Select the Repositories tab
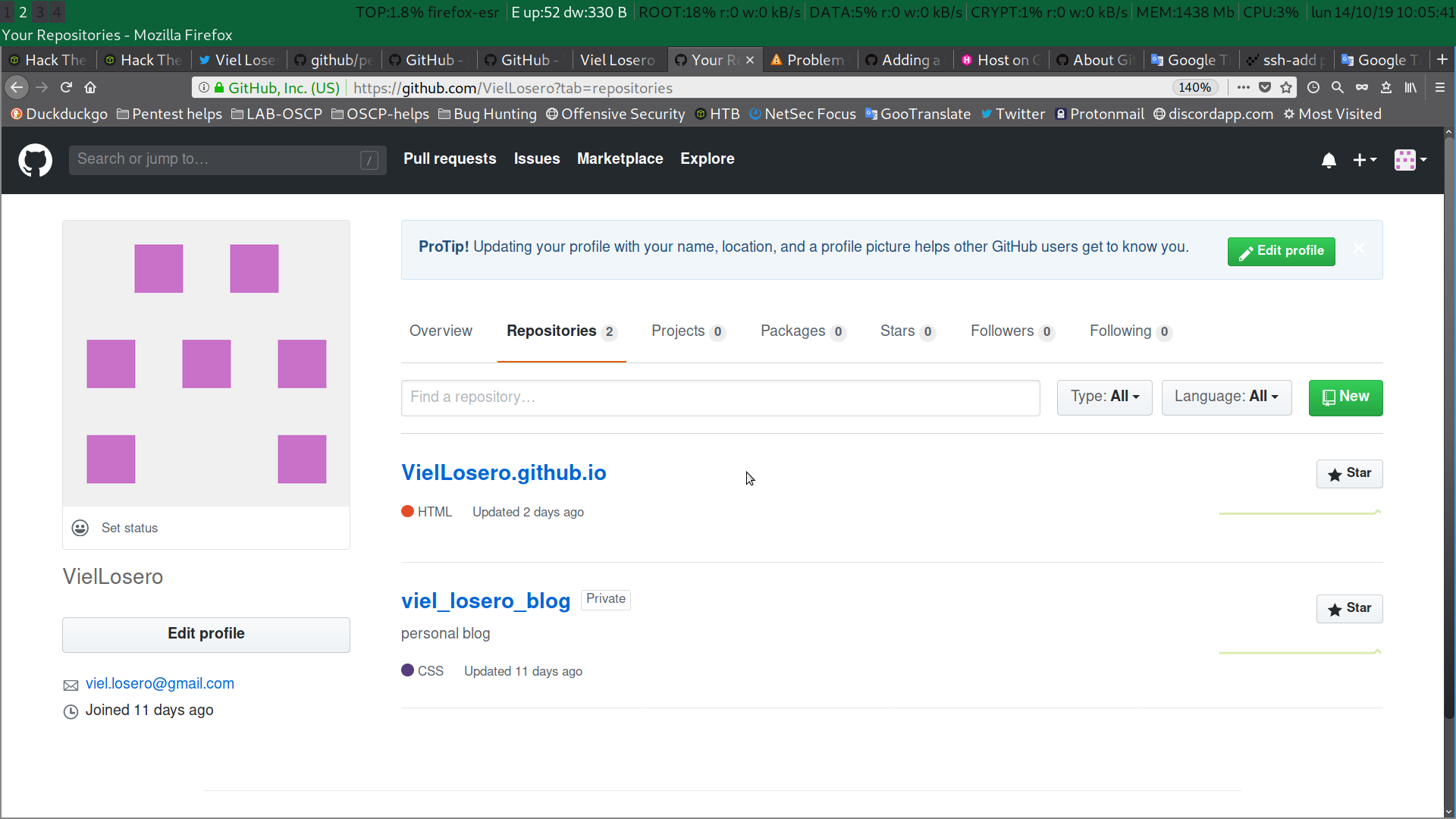Image resolution: width=1456 pixels, height=819 pixels. [x=561, y=331]
